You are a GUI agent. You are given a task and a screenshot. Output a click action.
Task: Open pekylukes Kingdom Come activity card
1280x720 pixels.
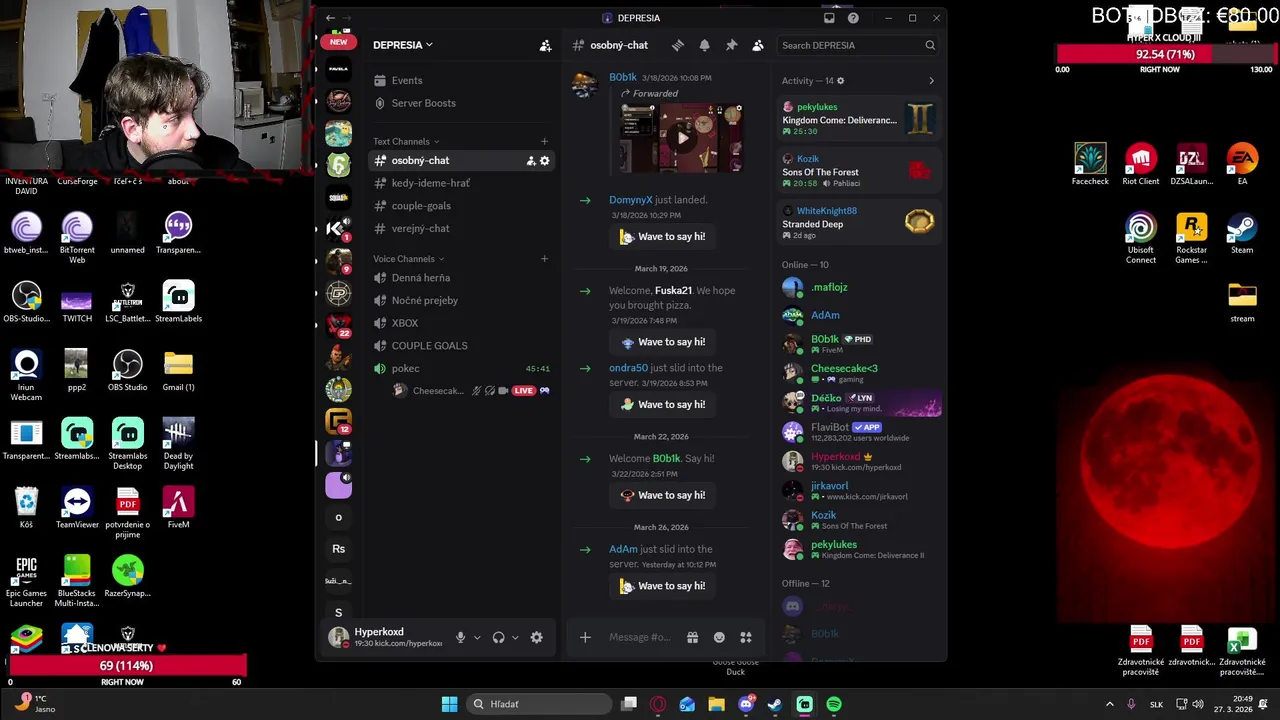click(859, 119)
